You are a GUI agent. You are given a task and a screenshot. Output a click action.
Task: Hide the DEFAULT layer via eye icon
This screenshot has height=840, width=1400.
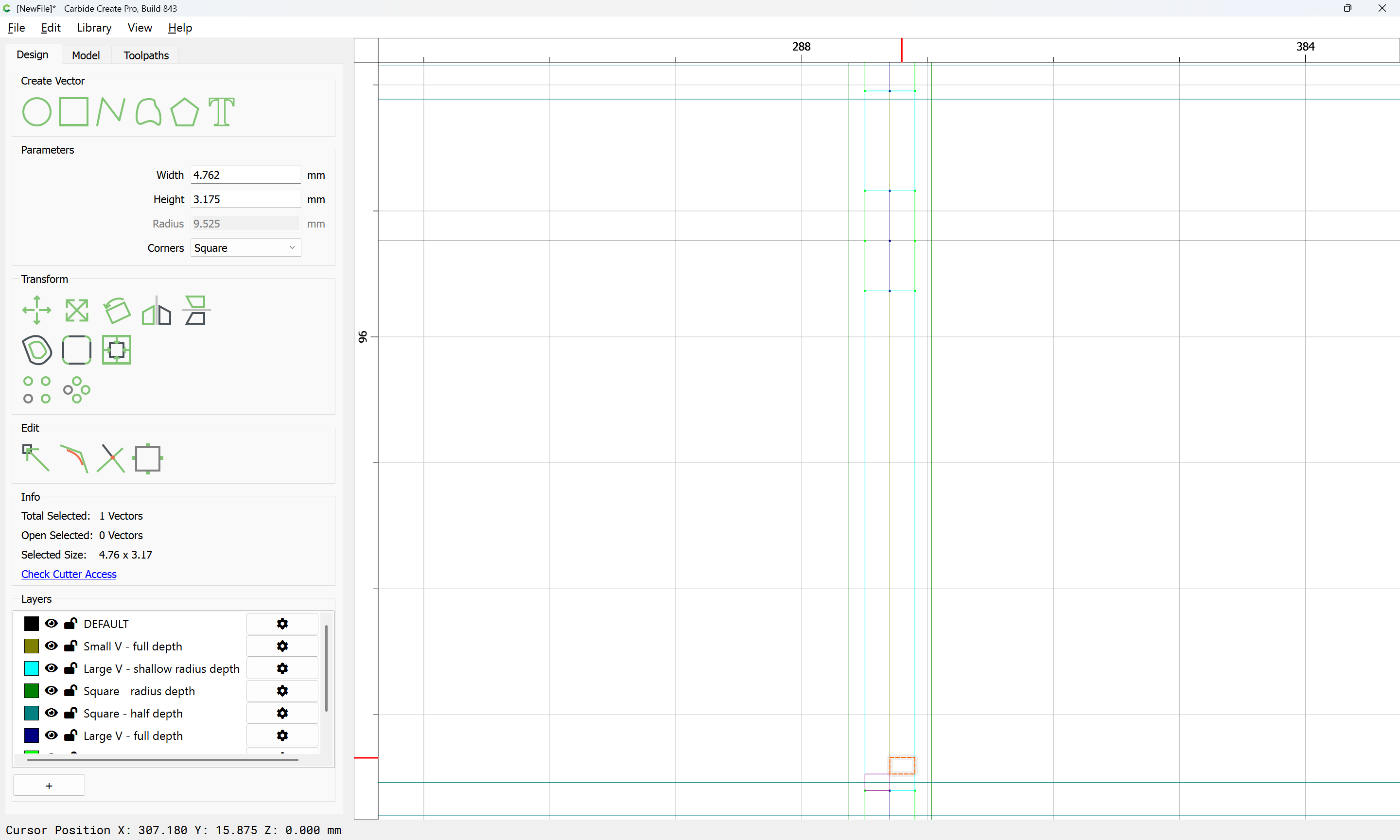tap(51, 623)
